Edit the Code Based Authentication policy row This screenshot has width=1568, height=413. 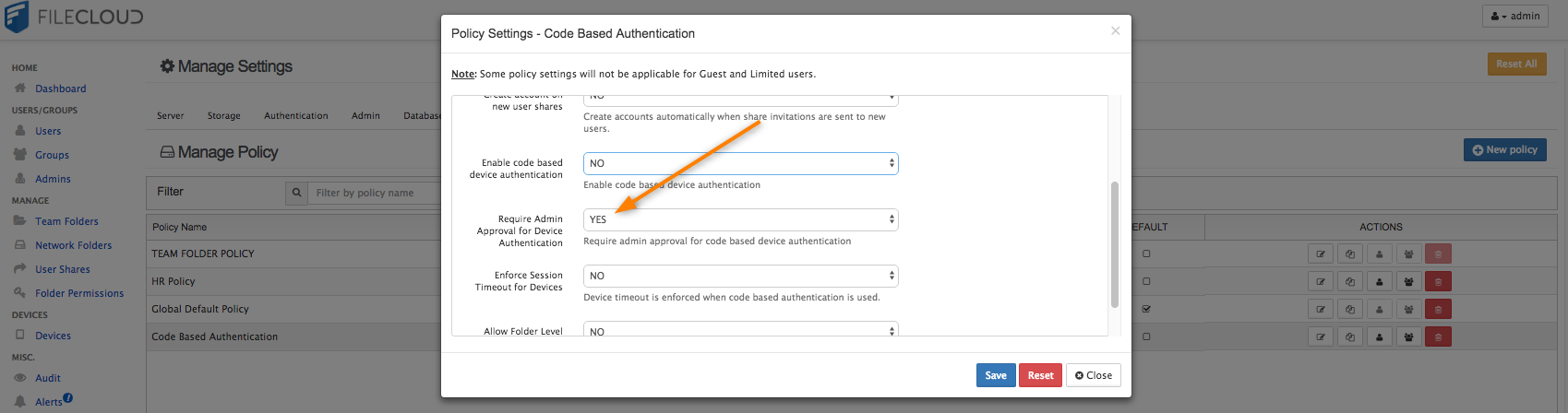(1321, 337)
